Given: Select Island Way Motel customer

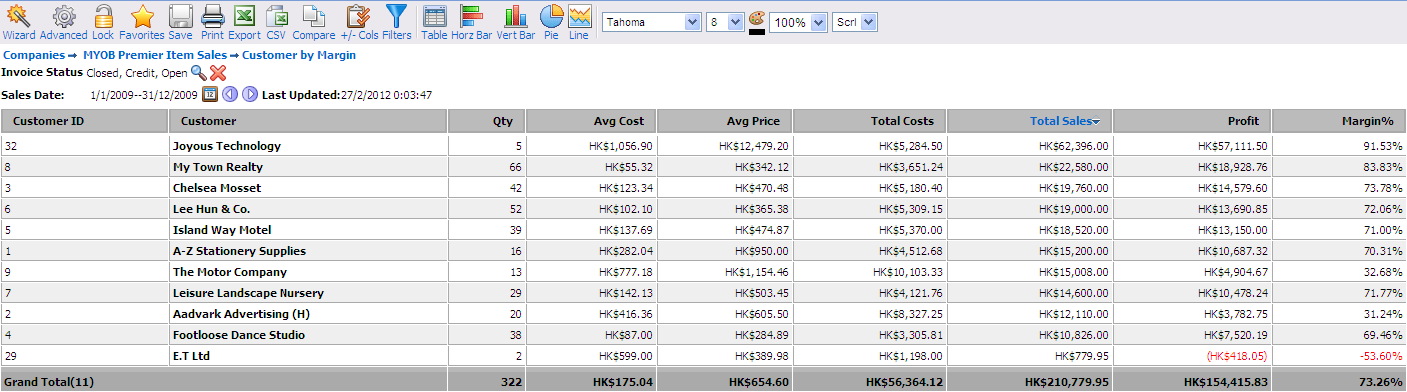Looking at the screenshot, I should point(222,230).
